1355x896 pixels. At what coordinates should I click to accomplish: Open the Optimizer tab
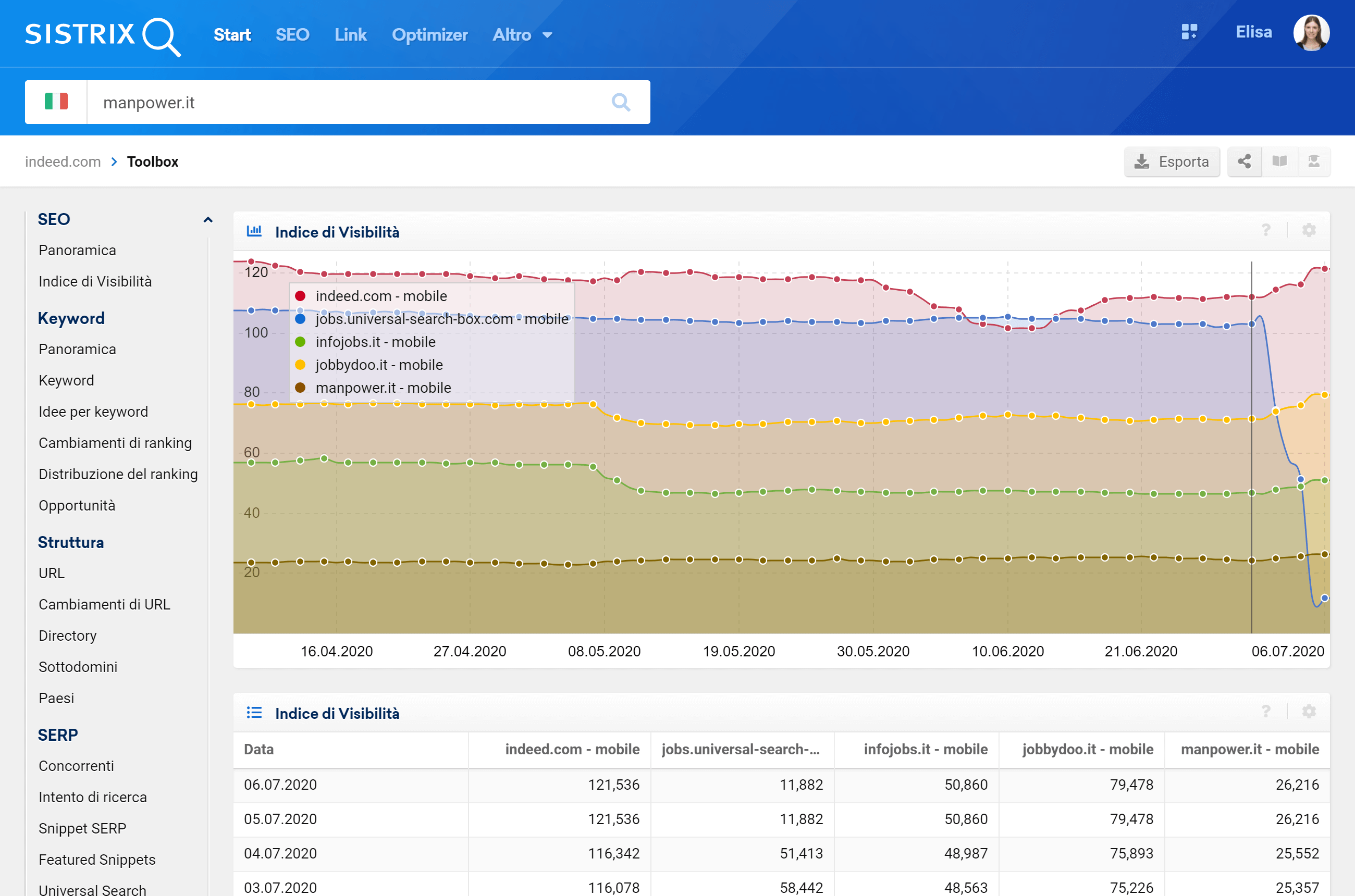(x=429, y=35)
